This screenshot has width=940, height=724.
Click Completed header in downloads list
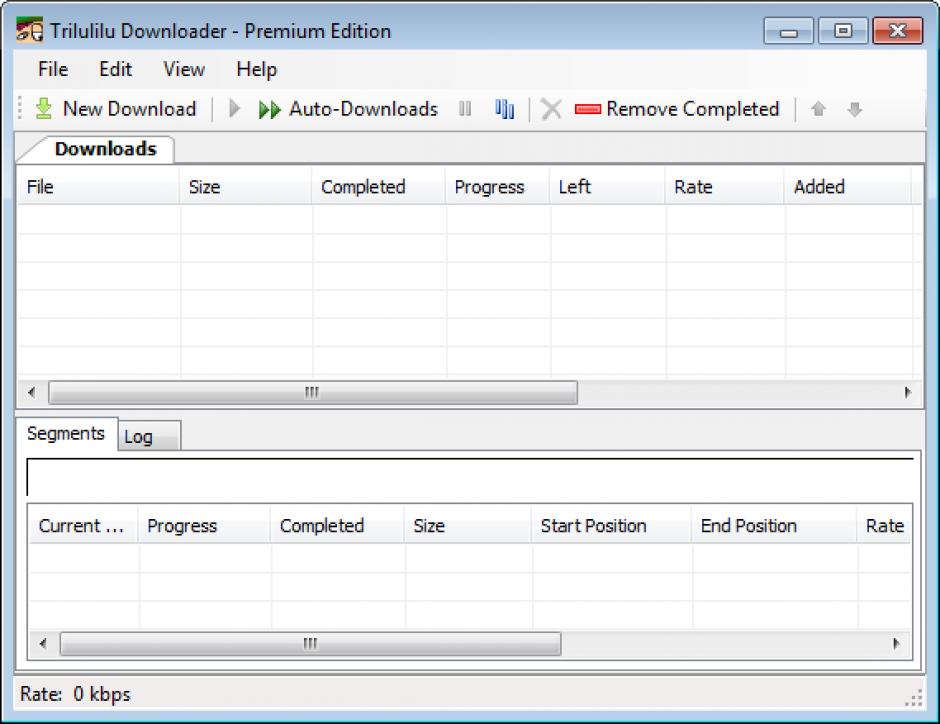click(378, 187)
